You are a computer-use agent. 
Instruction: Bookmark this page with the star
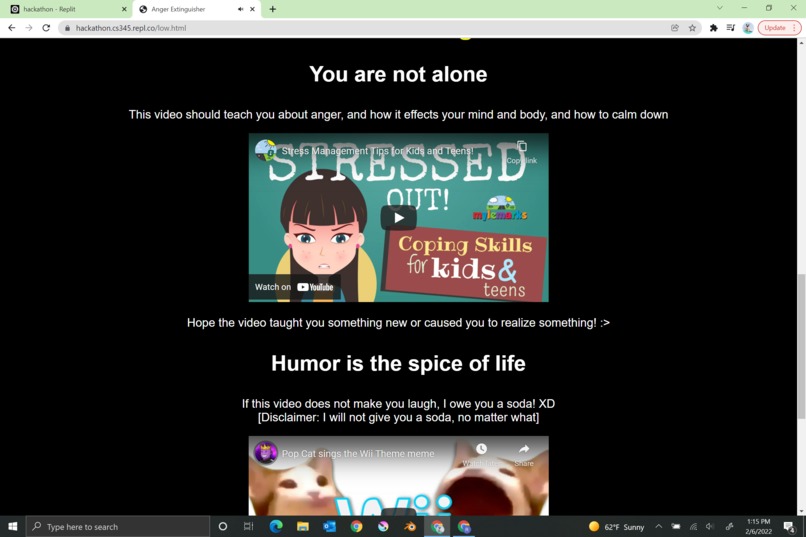(x=692, y=28)
